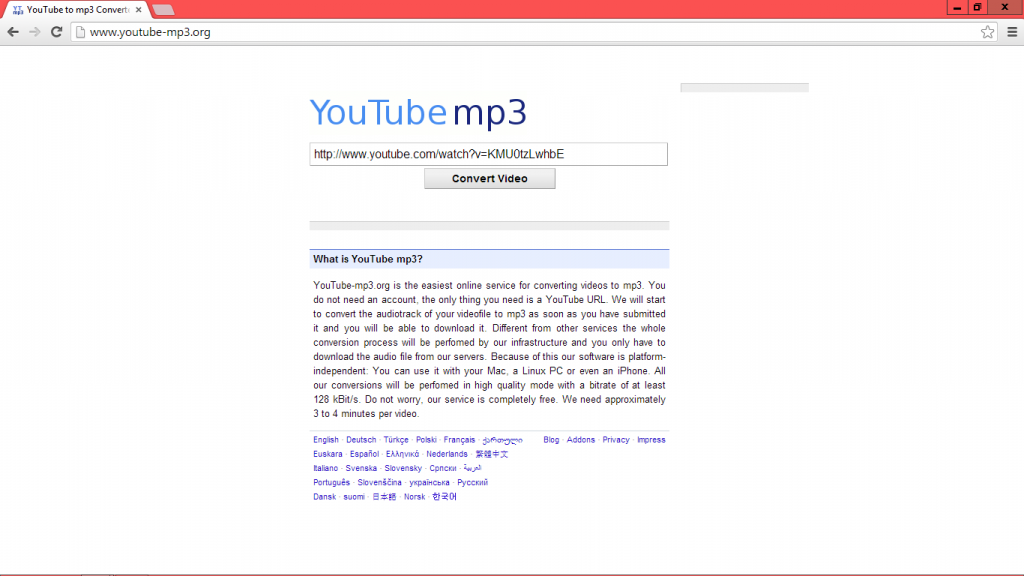Focus the YouTube URL input field
The width and height of the screenshot is (1024, 576).
(x=488, y=154)
